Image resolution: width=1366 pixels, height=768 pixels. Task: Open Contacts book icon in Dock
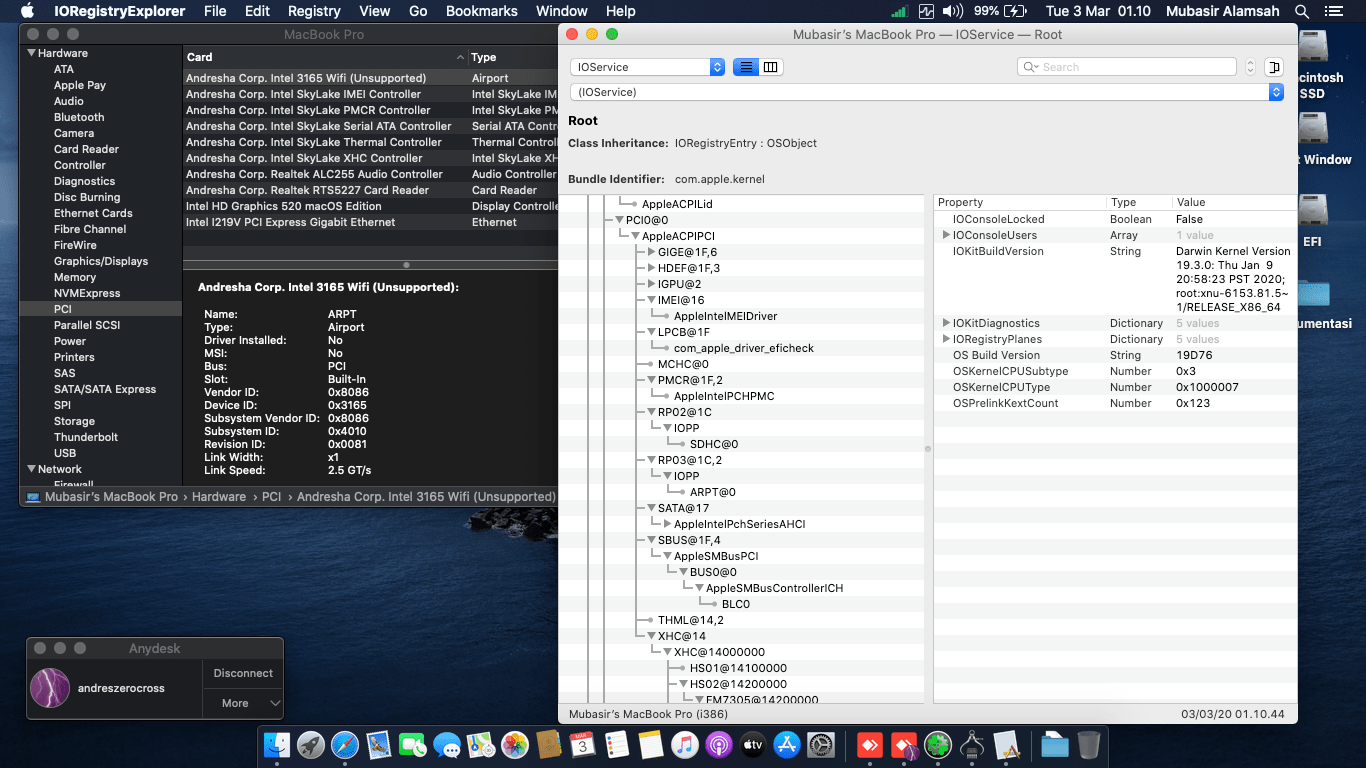point(549,744)
